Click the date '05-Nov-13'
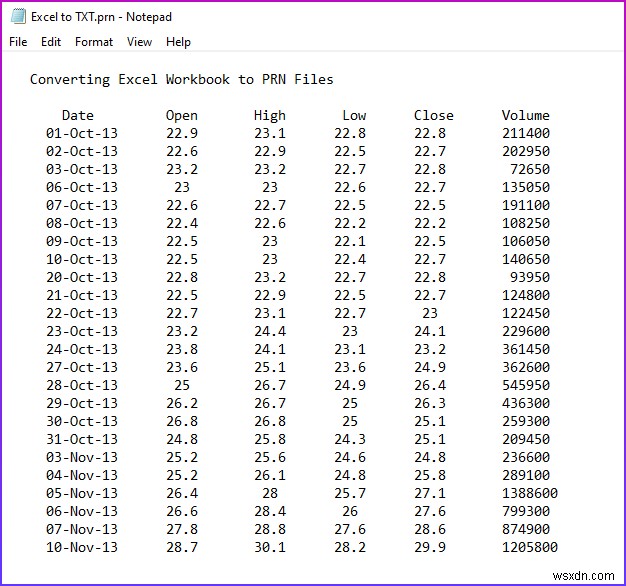626x586 pixels. (82, 493)
